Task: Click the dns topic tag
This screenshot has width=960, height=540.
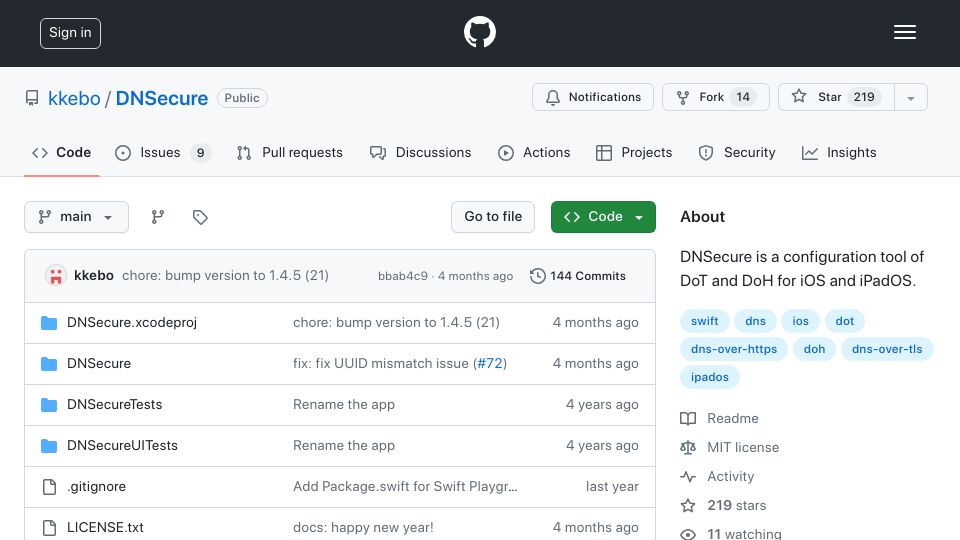Action: click(x=756, y=321)
